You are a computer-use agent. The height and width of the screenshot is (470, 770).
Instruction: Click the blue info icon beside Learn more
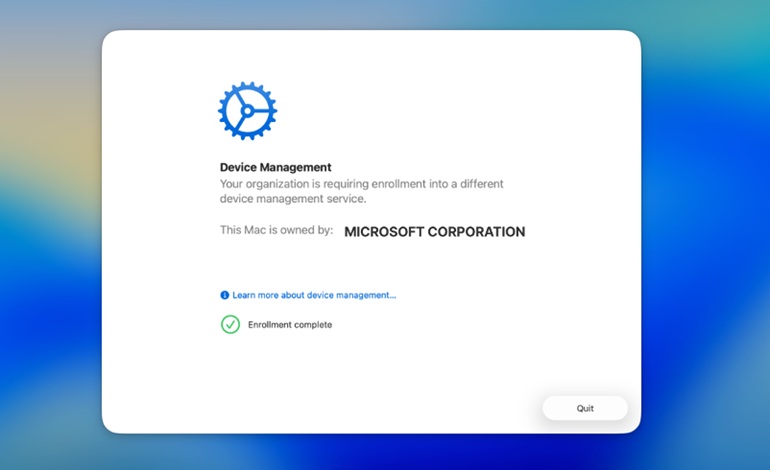224,295
